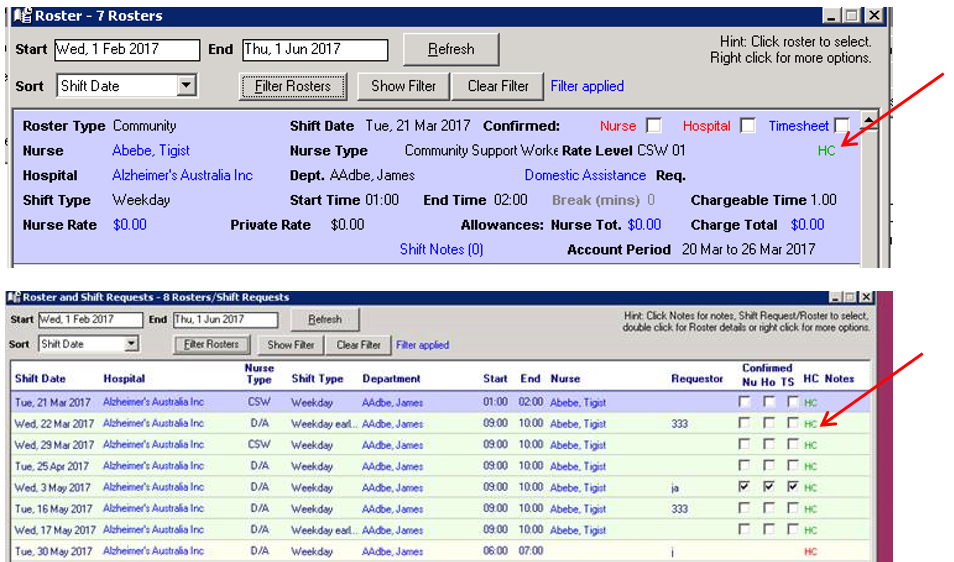
Task: Uncheck TS checkbox for Wed, 3 May 2017 row
Action: (792, 487)
